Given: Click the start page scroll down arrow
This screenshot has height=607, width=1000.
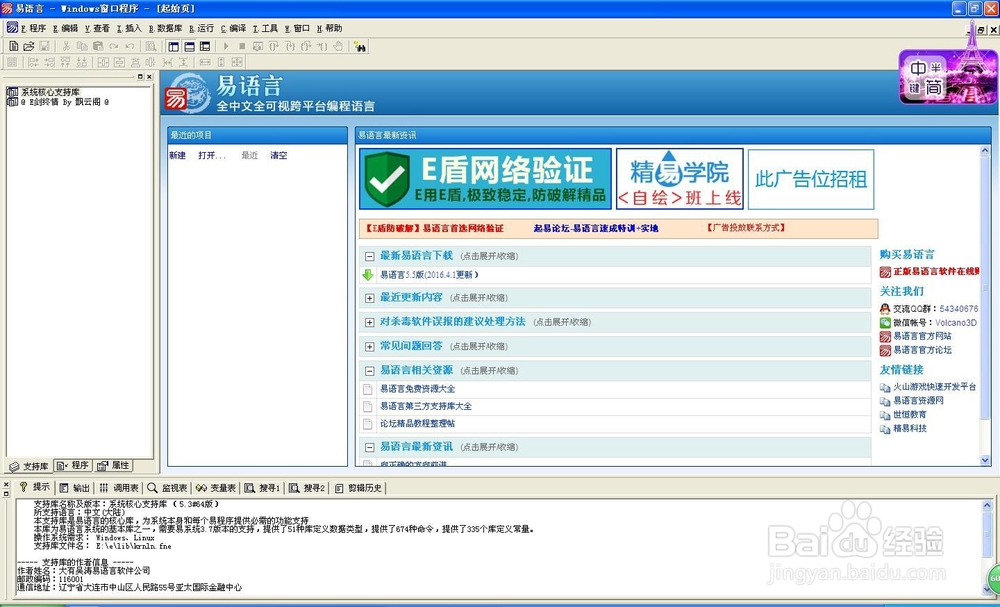Looking at the screenshot, I should pos(985,460).
